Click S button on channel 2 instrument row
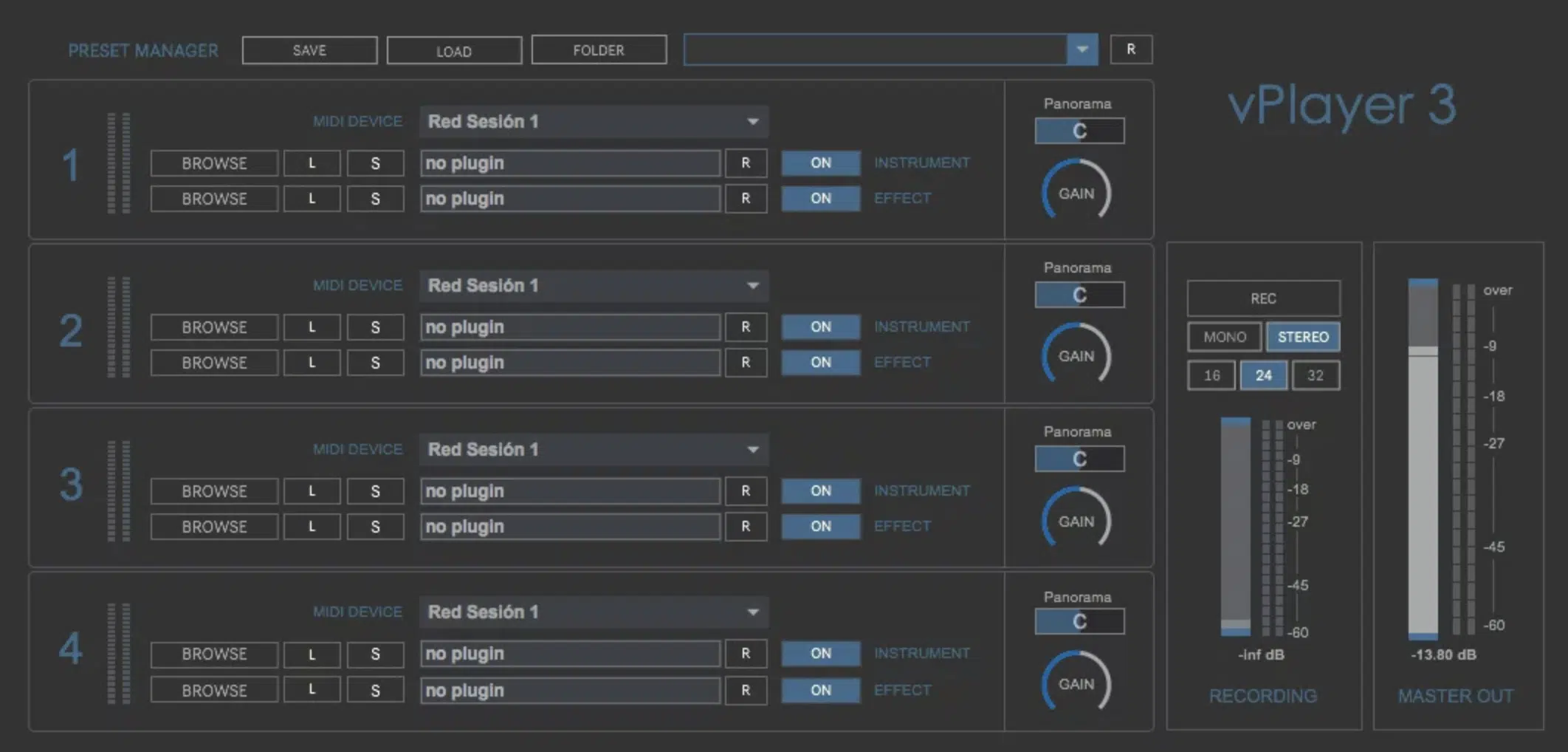This screenshot has width=1568, height=752. tap(375, 327)
